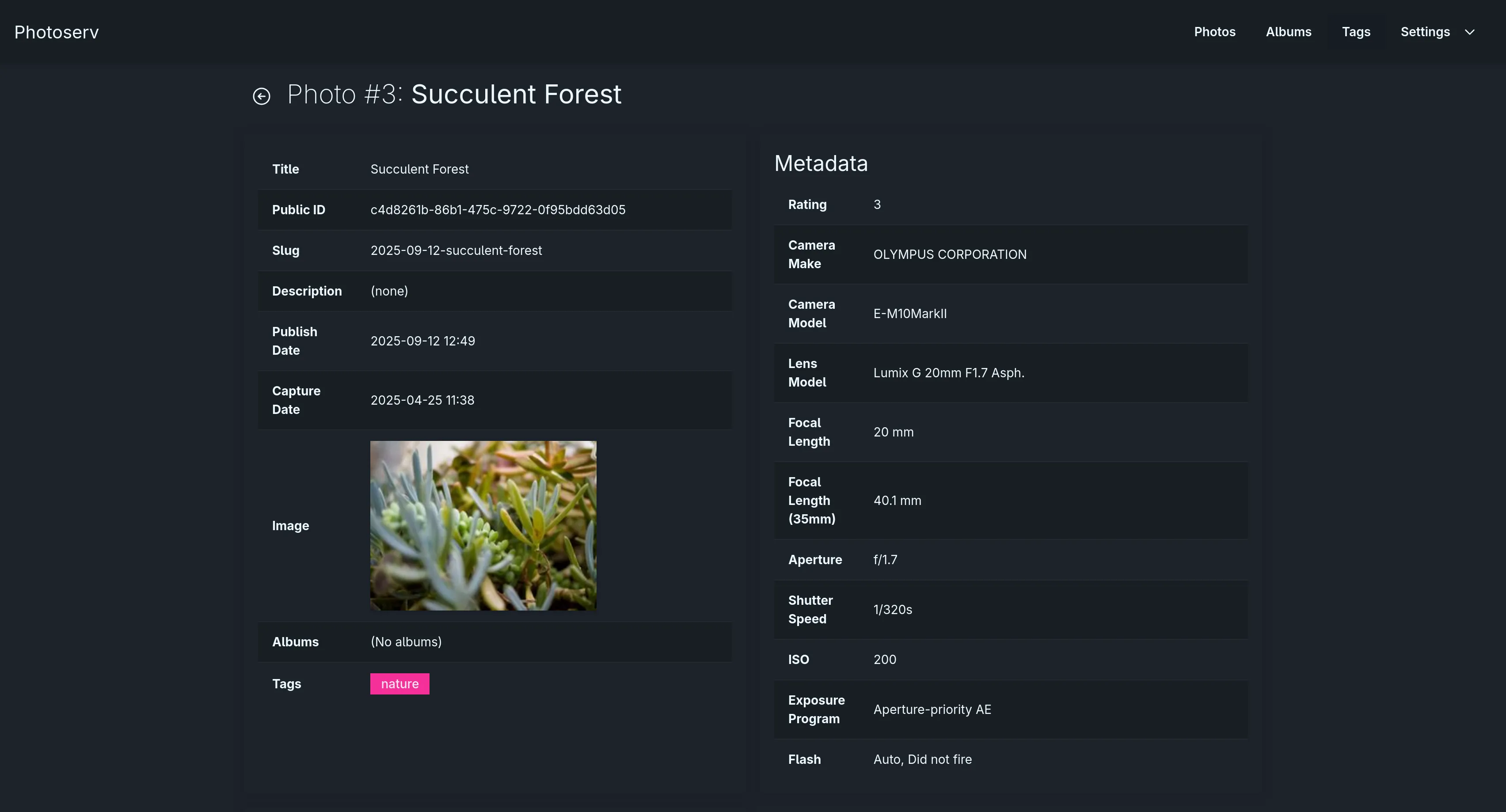Open the Settings menu

[1425, 32]
